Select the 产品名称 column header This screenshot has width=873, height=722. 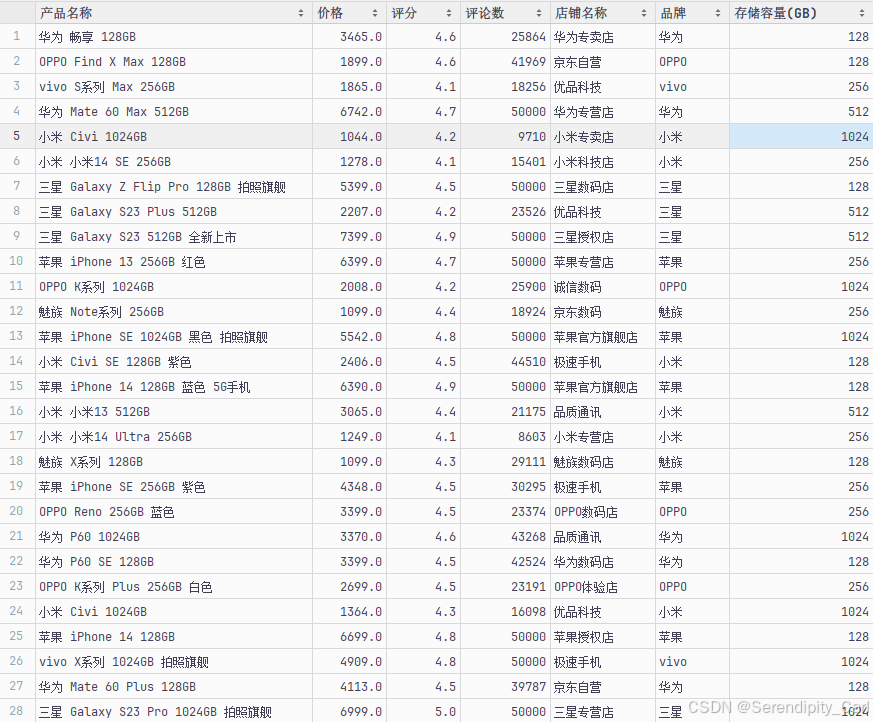tap(174, 13)
